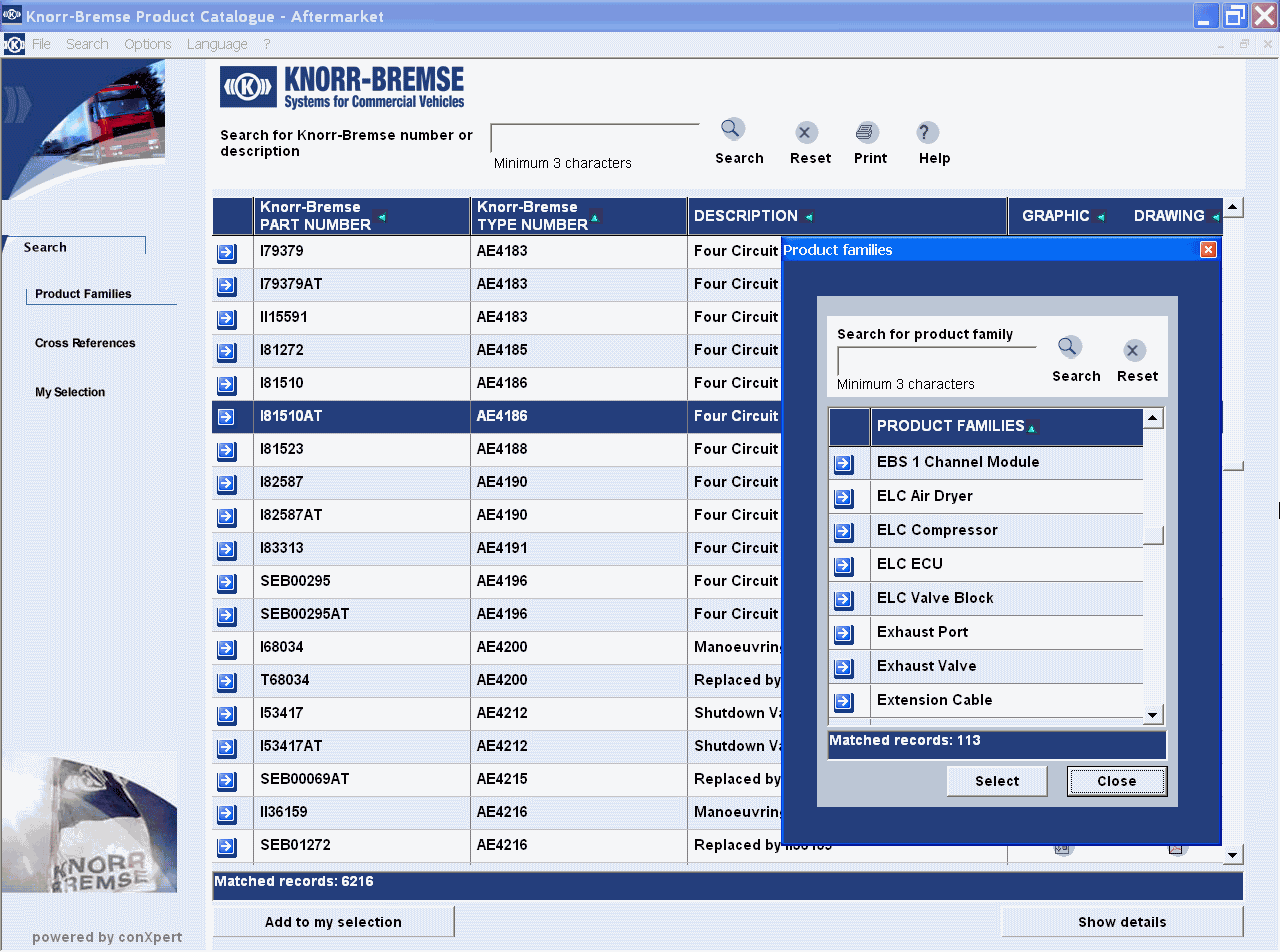Click the main Reset icon
Image resolution: width=1280 pixels, height=952 pixels.
[807, 132]
